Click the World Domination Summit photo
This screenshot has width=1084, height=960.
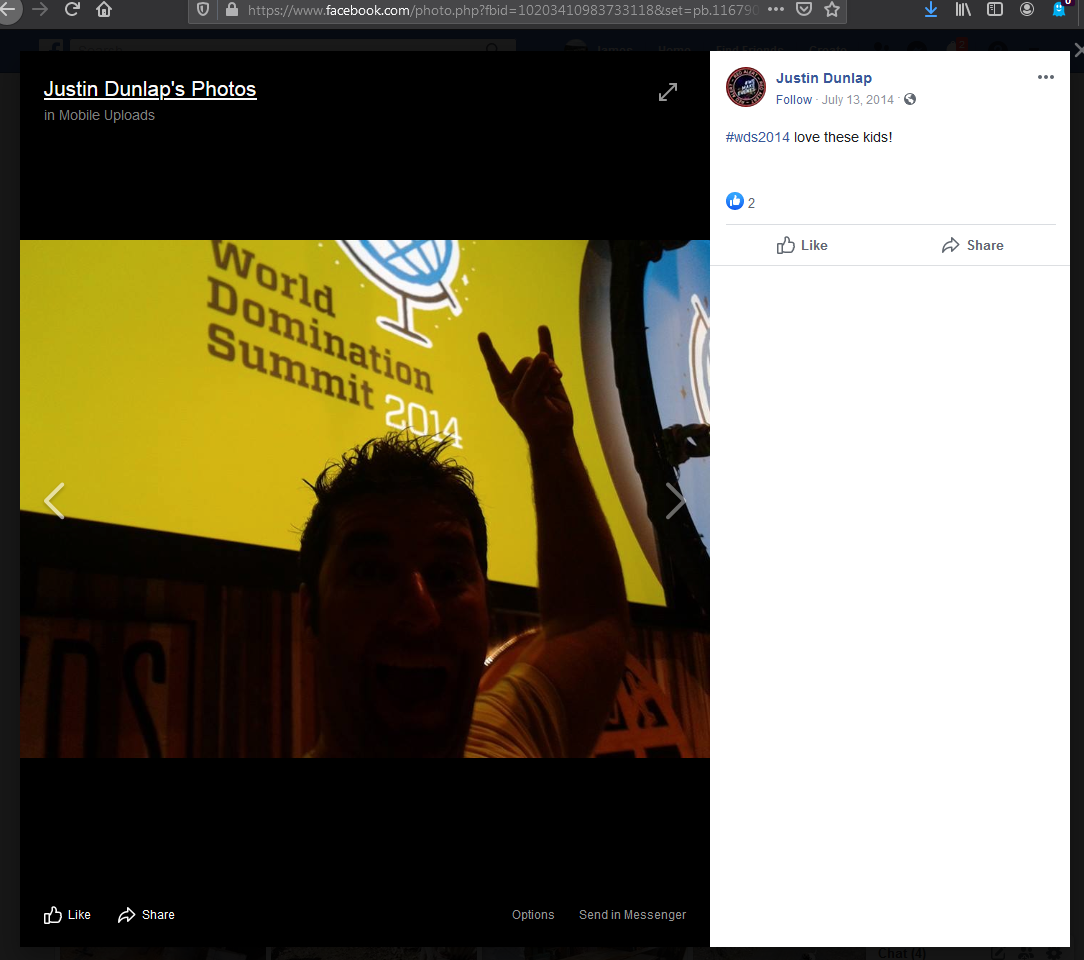364,499
